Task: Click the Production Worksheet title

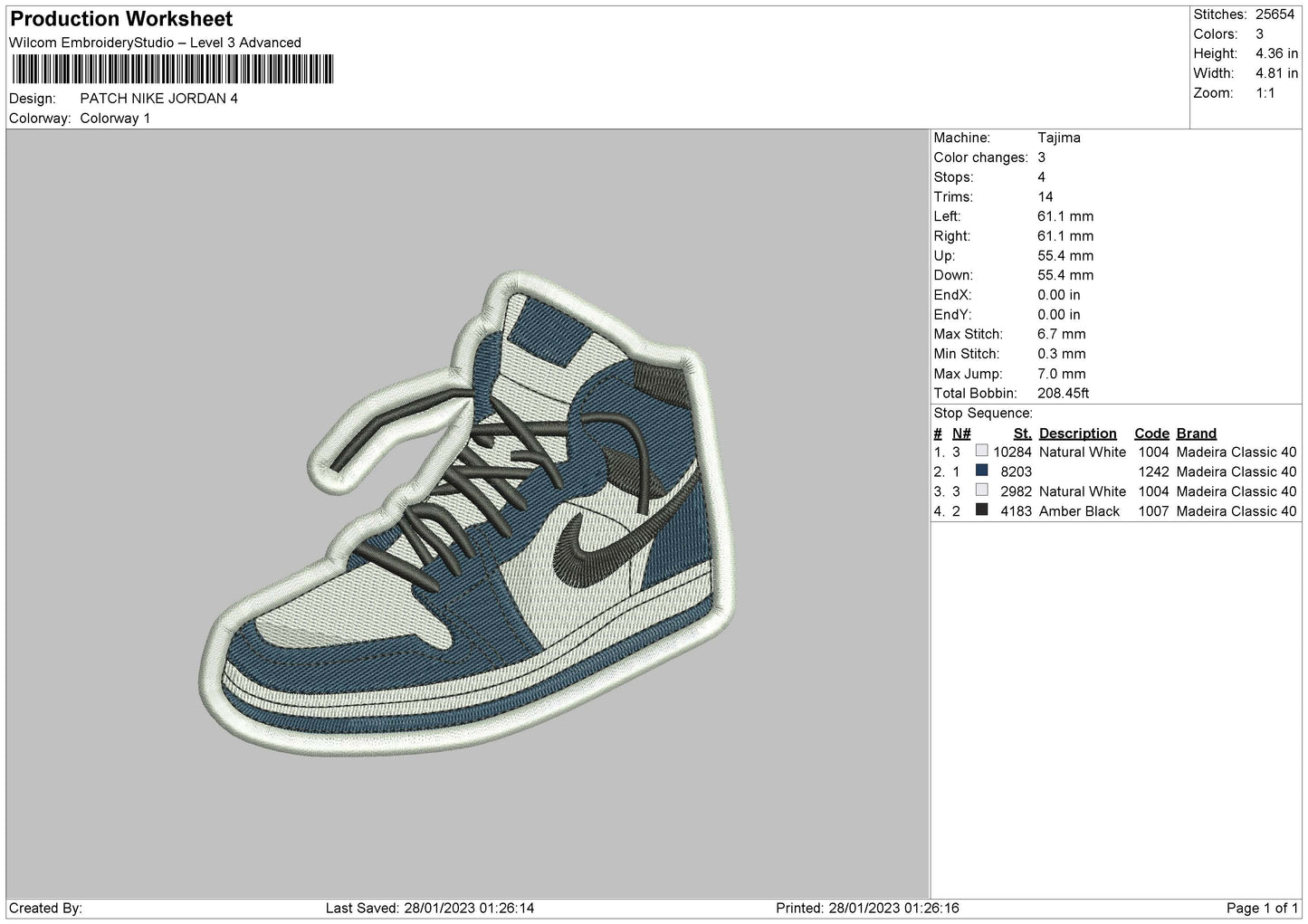Action: 121,19
